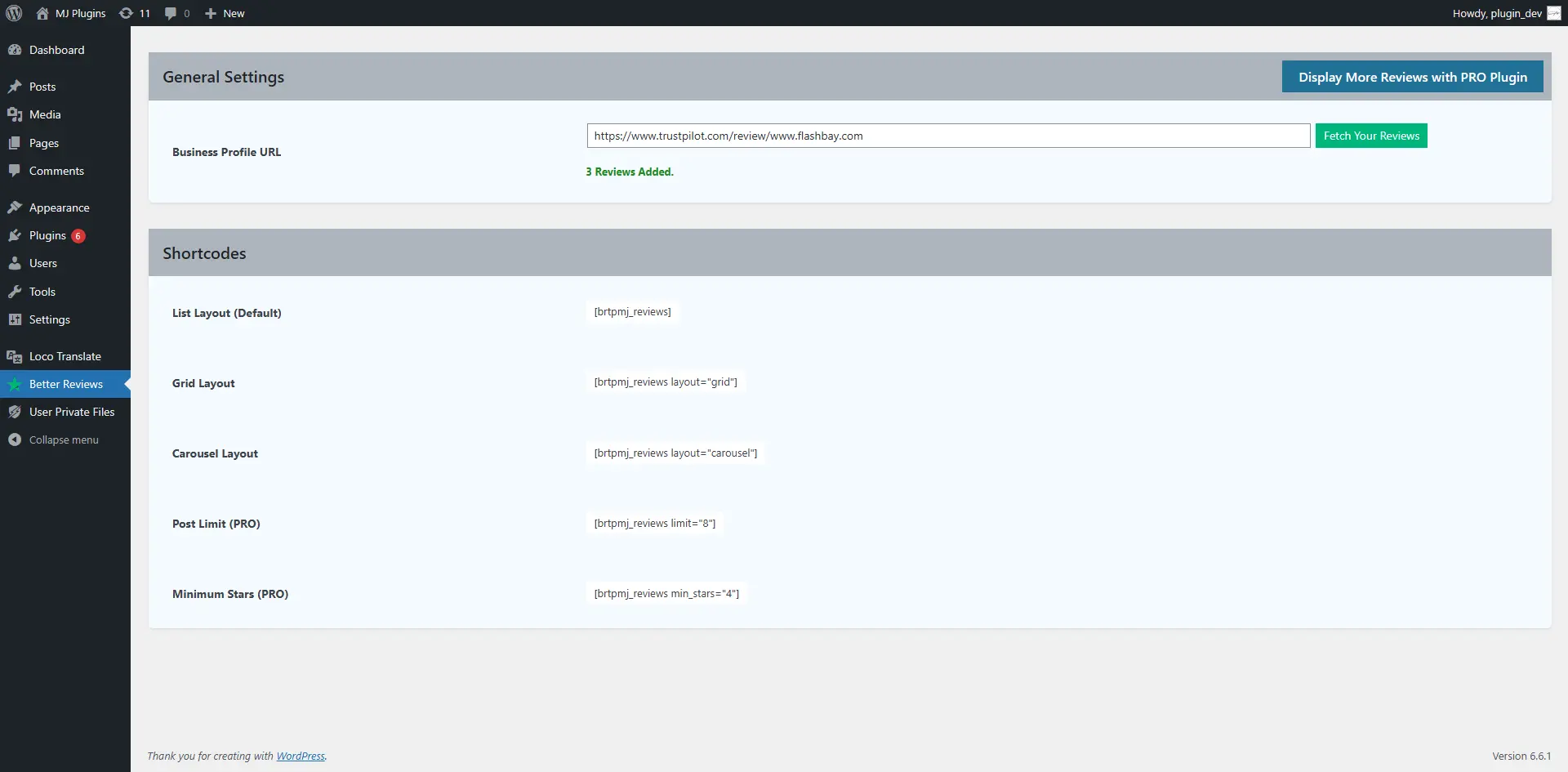The width and height of the screenshot is (1568, 772).
Task: Click the Loco Translate icon
Action: click(x=15, y=356)
